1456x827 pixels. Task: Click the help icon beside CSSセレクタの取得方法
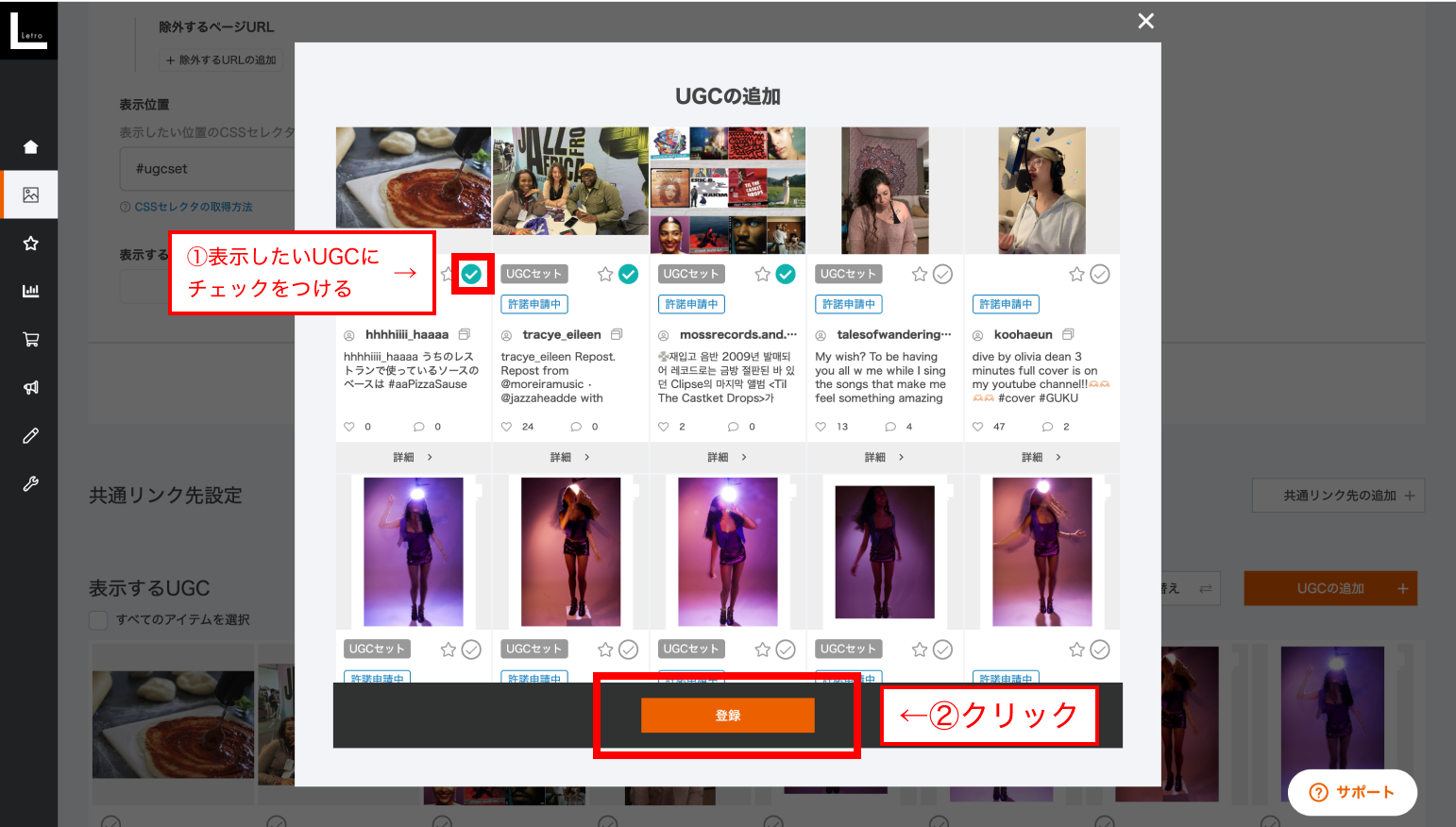coord(126,207)
